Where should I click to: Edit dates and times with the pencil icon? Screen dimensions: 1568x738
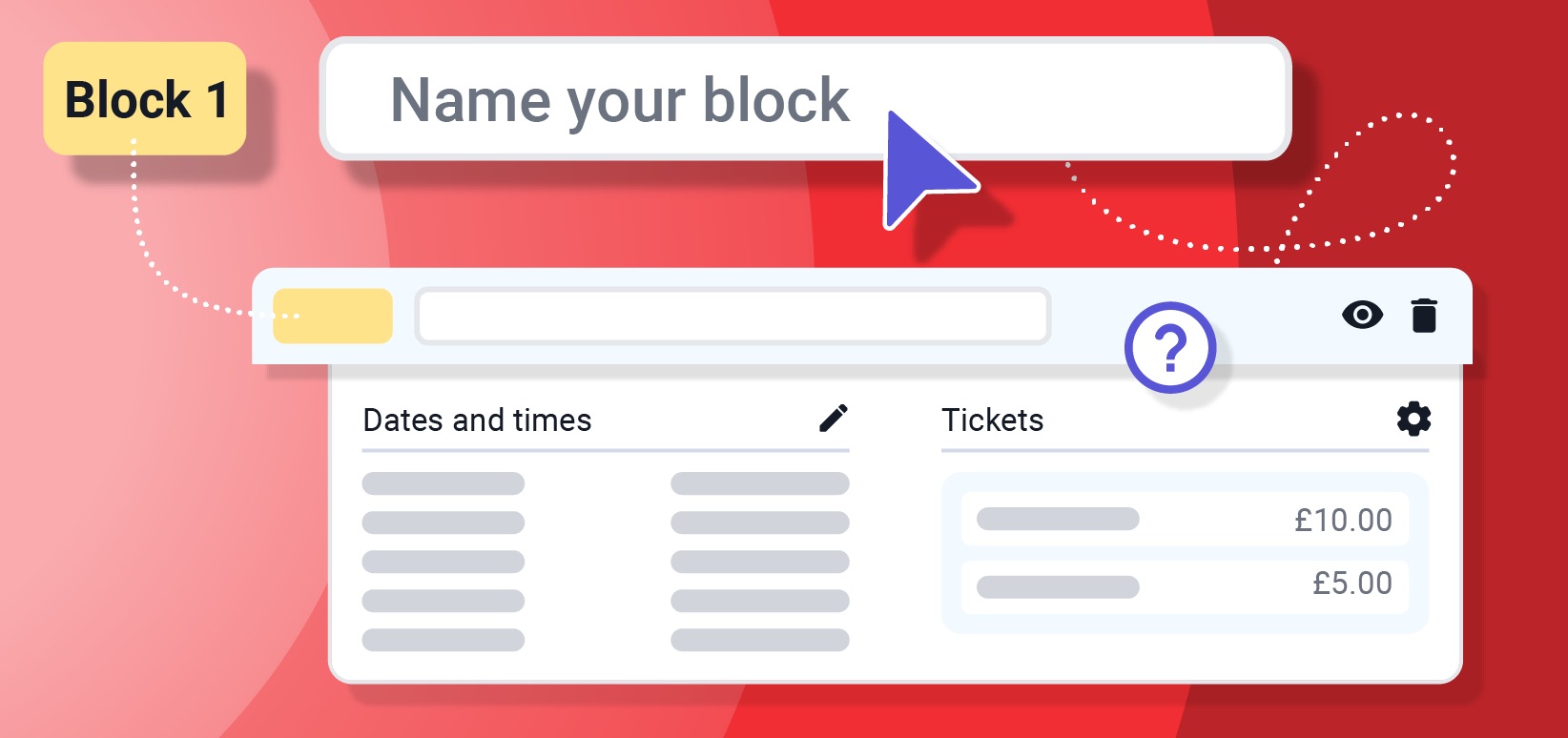[x=834, y=419]
